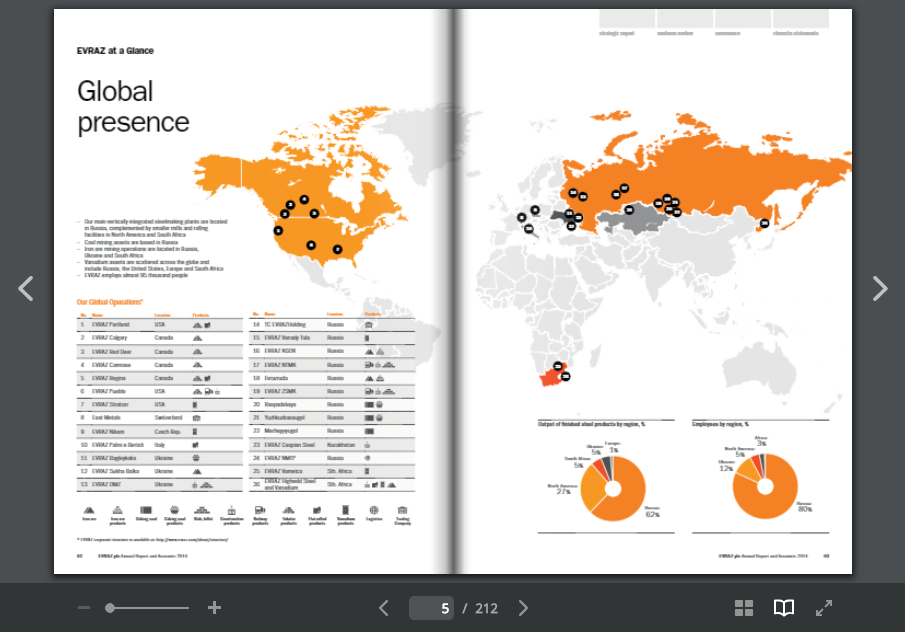Zoom out with the minus icon
905x632 pixels.
(84, 608)
